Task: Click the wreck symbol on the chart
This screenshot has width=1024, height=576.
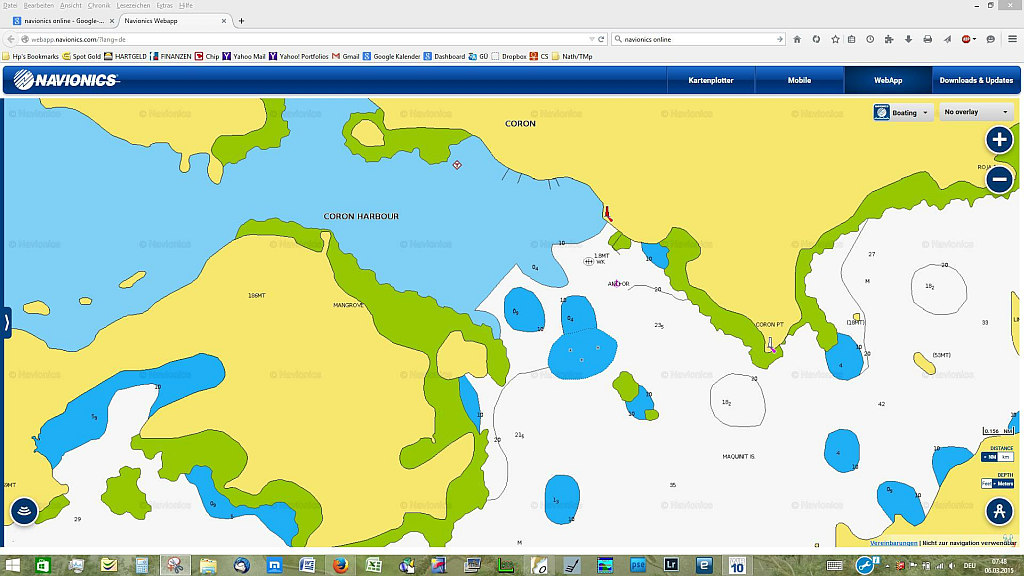Action: click(x=588, y=261)
